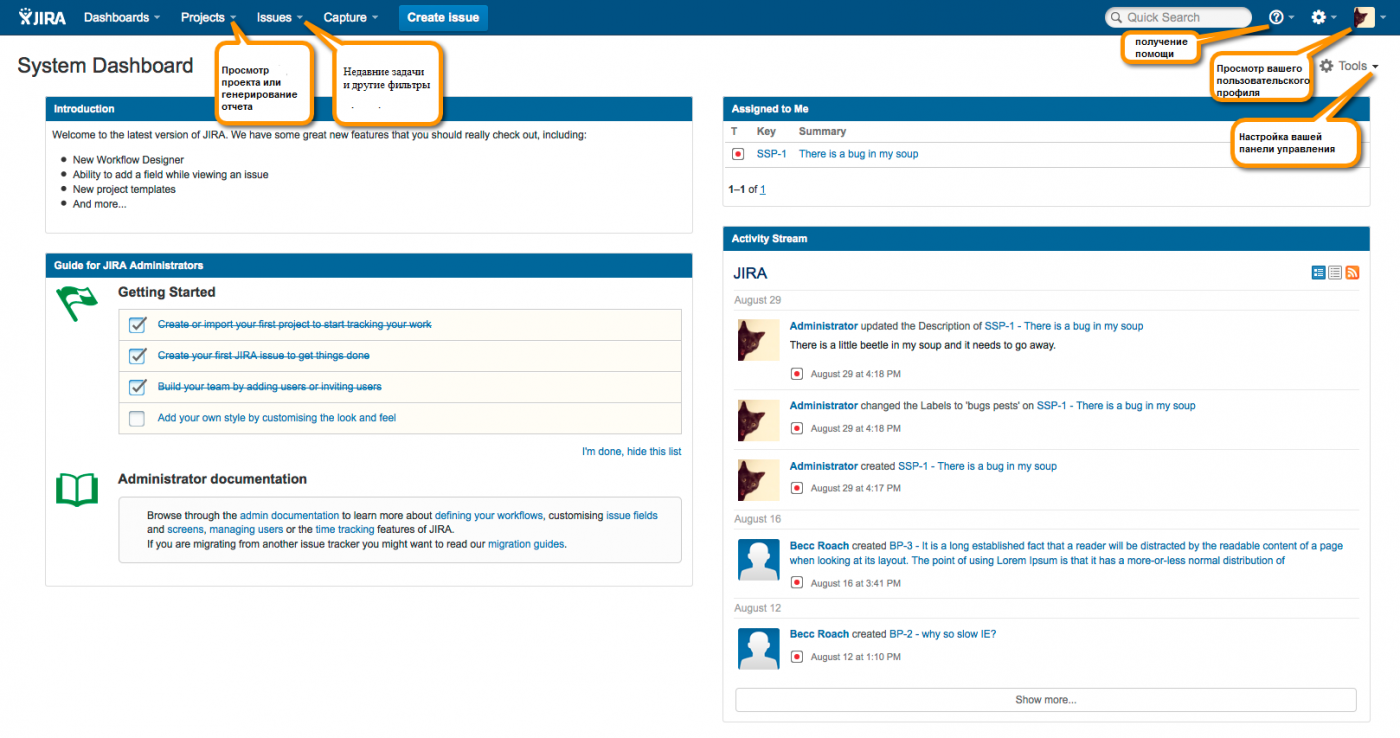Click in the Quick Search field

[x=1180, y=17]
